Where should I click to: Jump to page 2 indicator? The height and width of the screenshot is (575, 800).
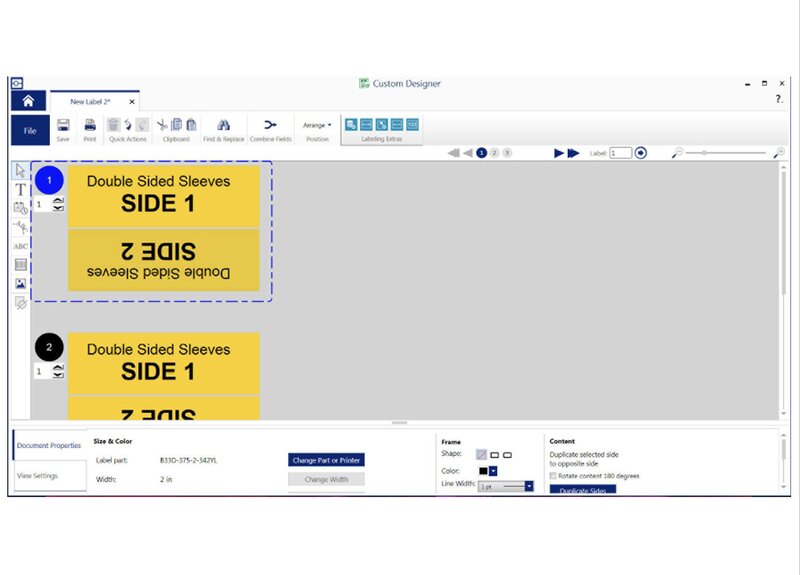(x=494, y=153)
